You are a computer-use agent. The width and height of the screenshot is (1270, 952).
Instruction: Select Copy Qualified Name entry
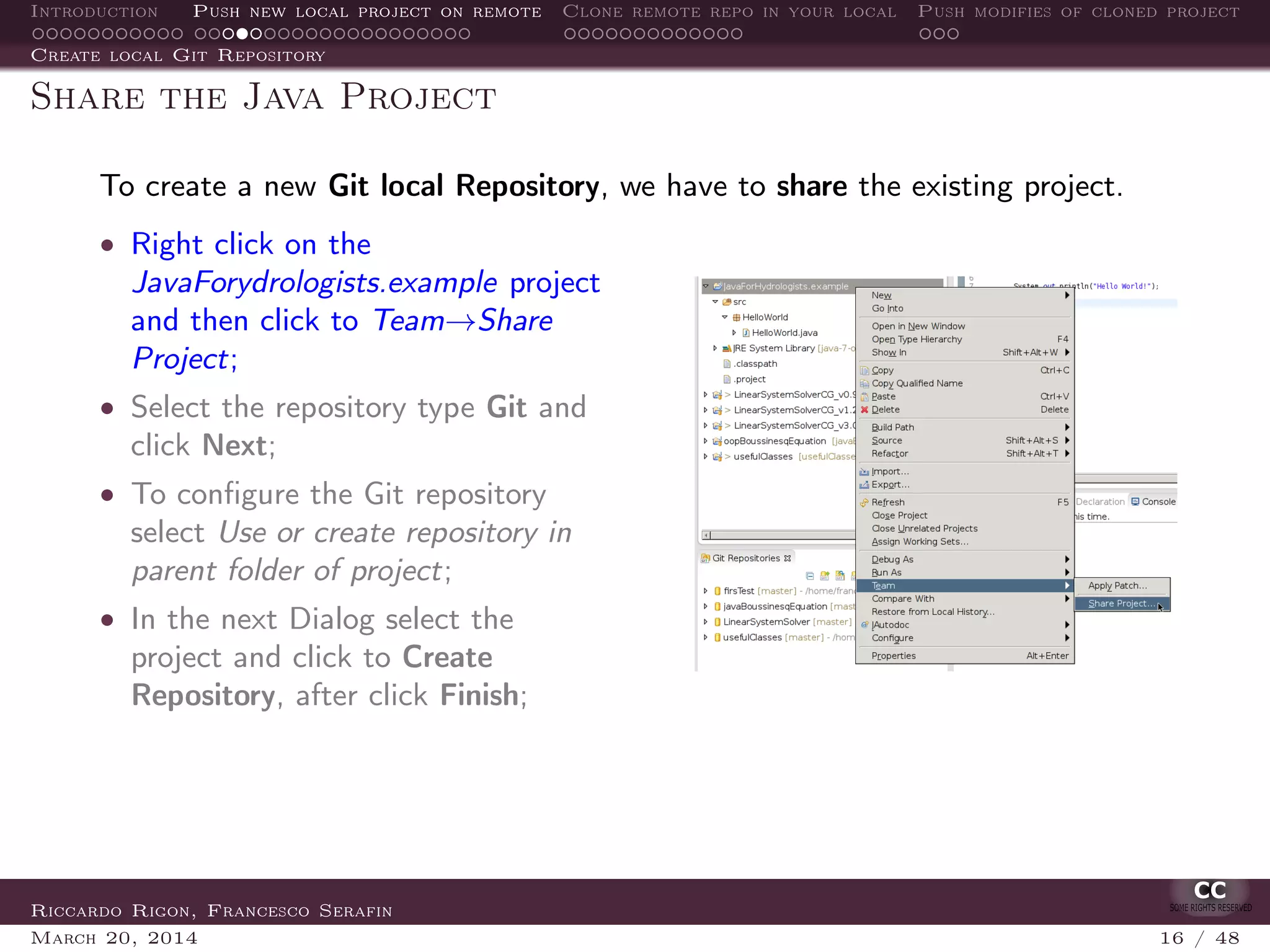pyautogui.click(x=965, y=384)
